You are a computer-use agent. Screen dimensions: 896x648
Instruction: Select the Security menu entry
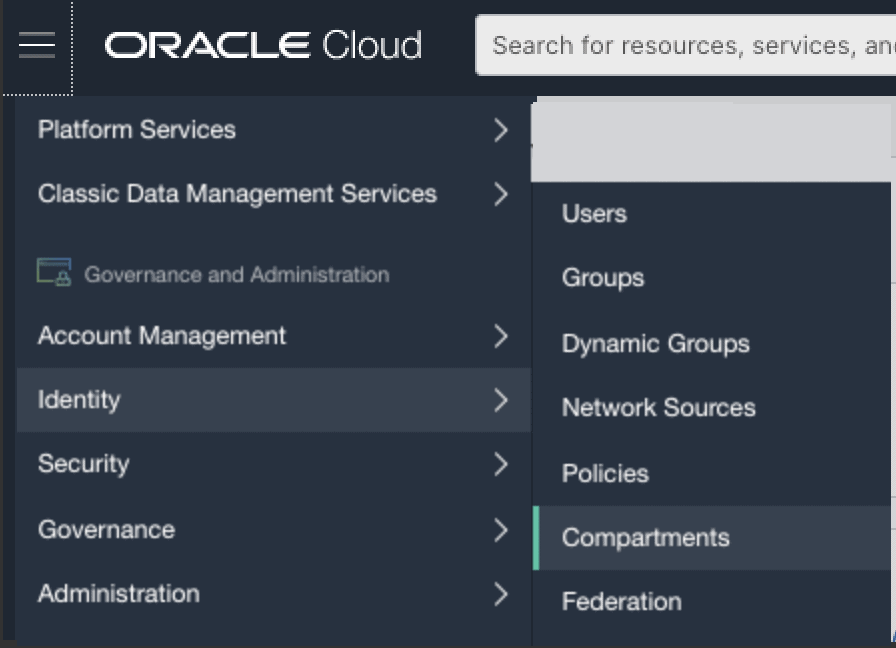[84, 464]
